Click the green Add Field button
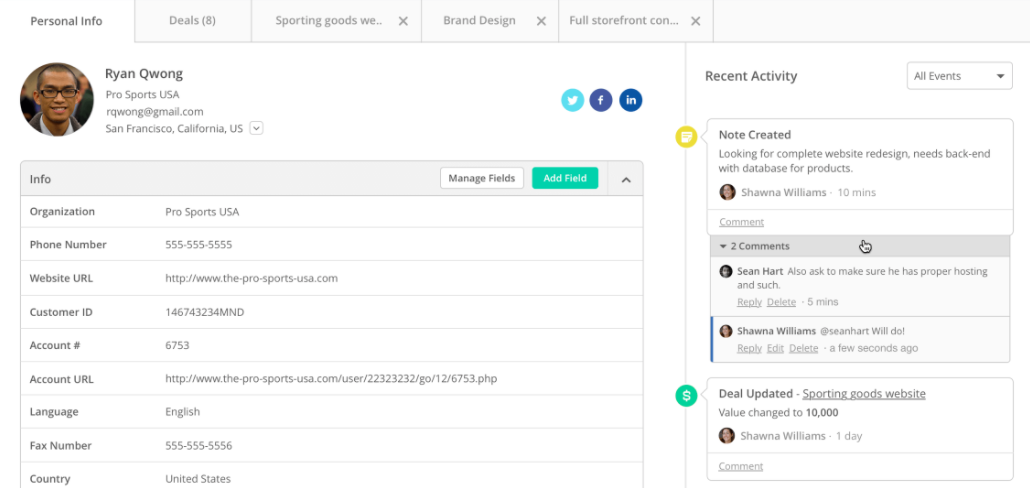 coord(565,178)
